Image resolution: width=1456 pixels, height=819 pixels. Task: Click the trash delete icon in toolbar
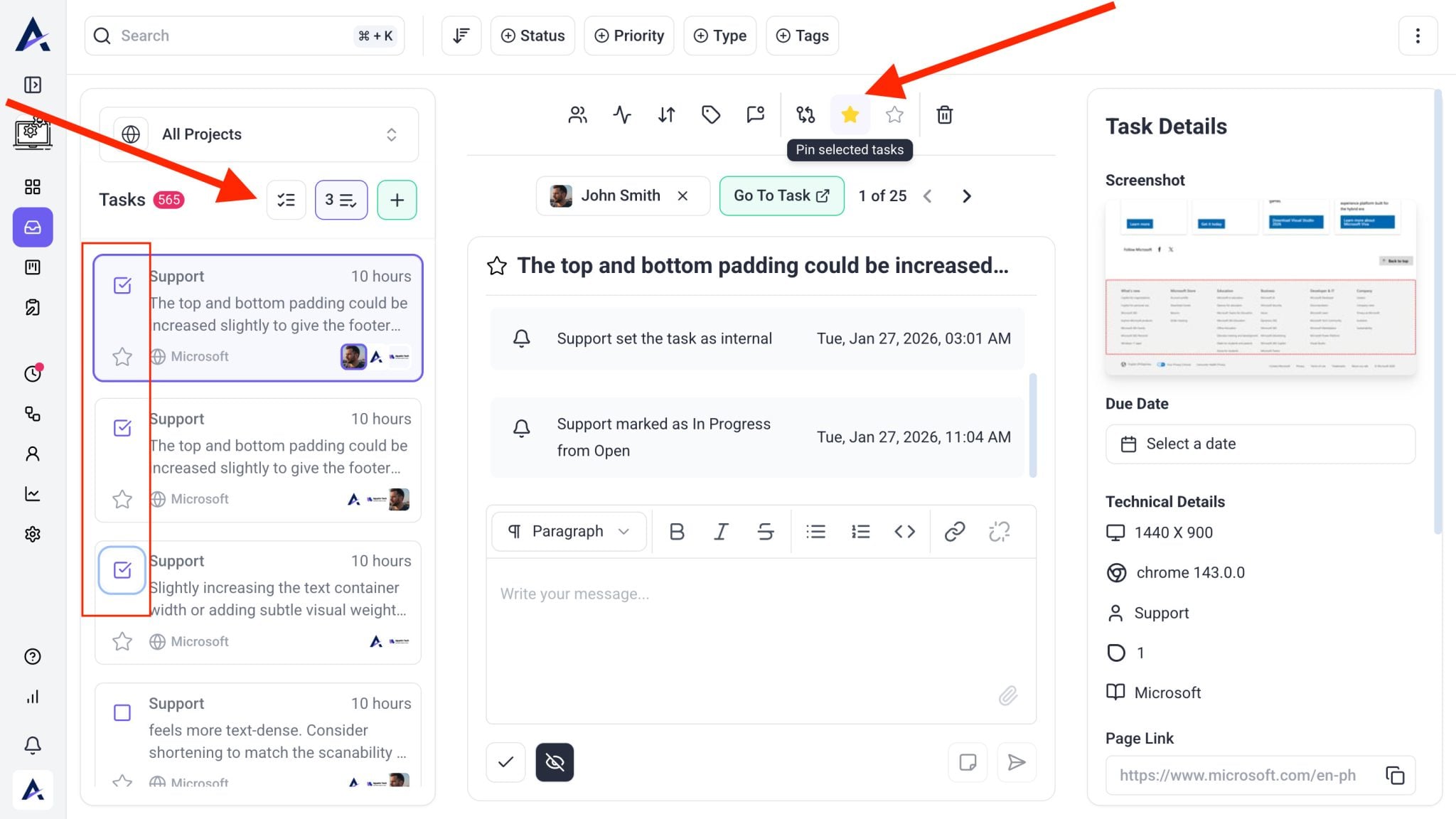point(944,114)
